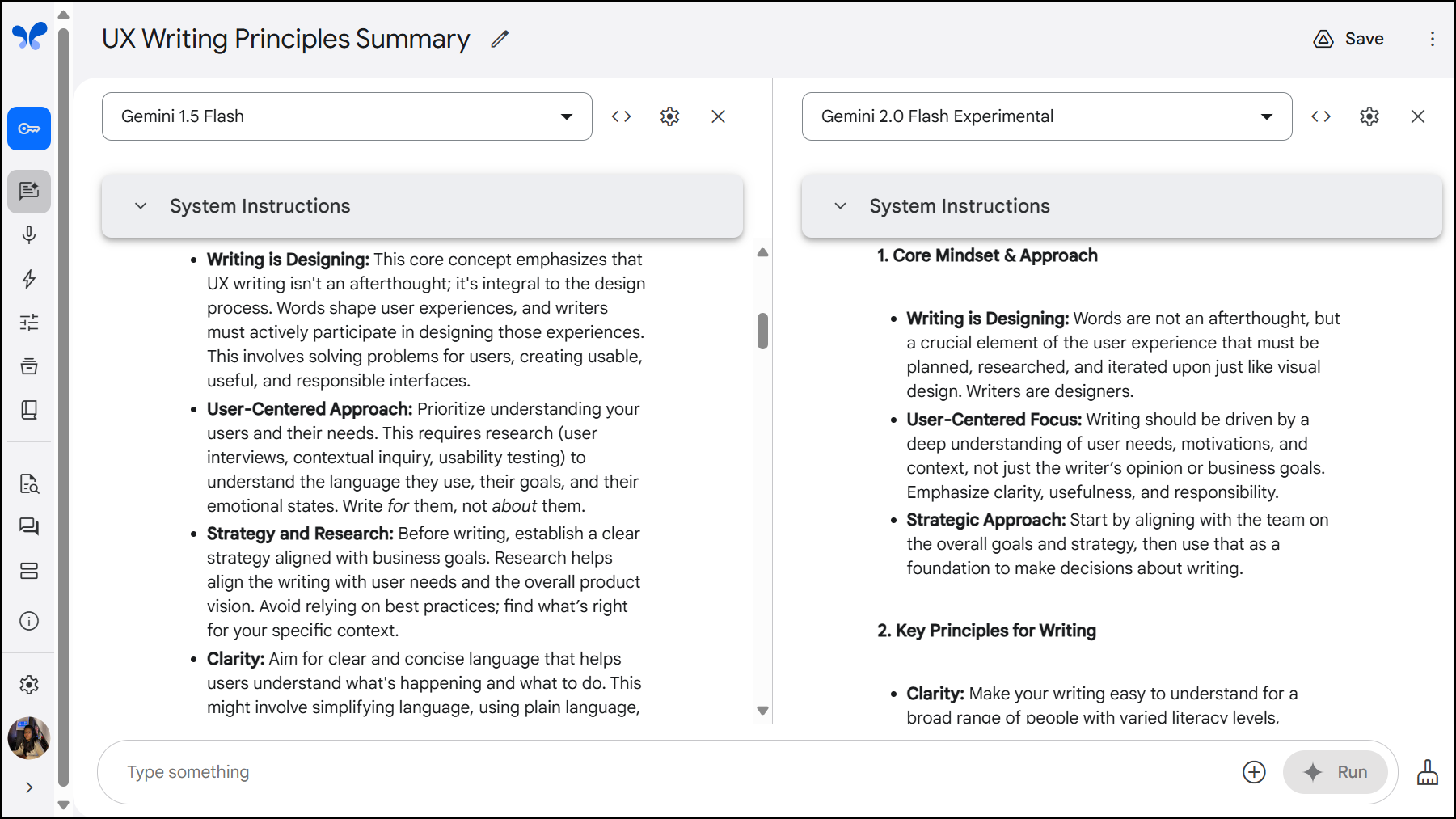
Task: Open the forum chat bubbles icon
Action: (x=29, y=527)
